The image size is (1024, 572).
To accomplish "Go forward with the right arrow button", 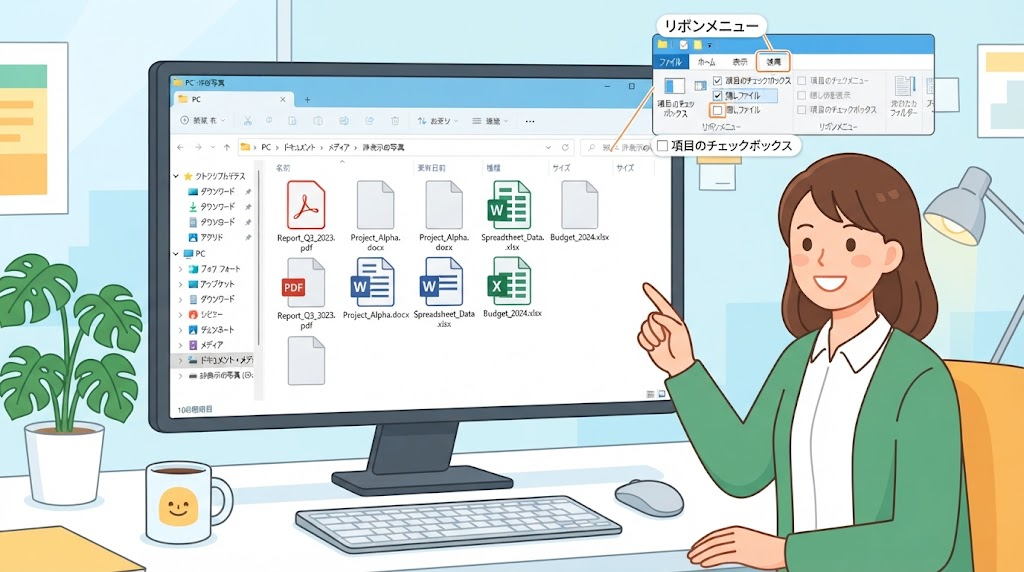I will click(x=198, y=148).
